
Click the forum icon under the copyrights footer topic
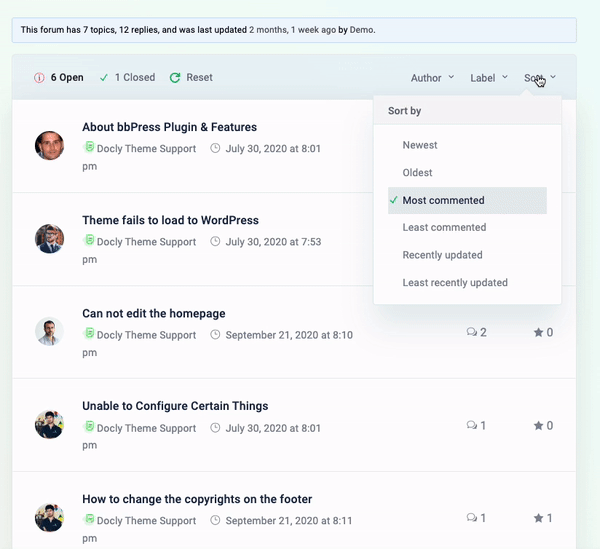click(89, 519)
